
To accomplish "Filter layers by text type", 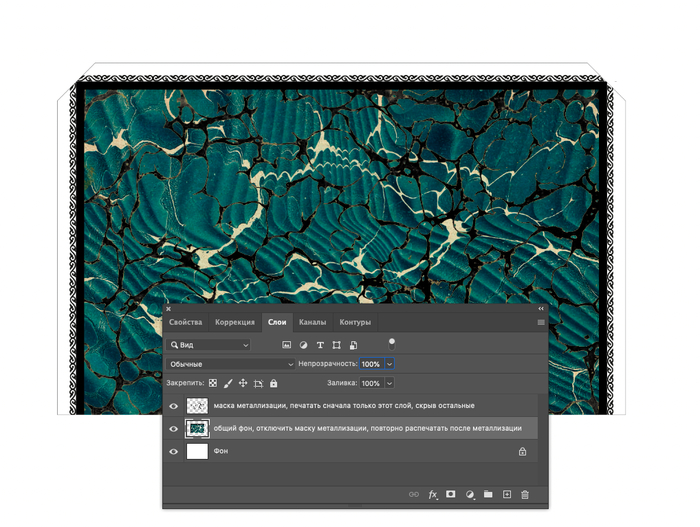I will tap(320, 345).
